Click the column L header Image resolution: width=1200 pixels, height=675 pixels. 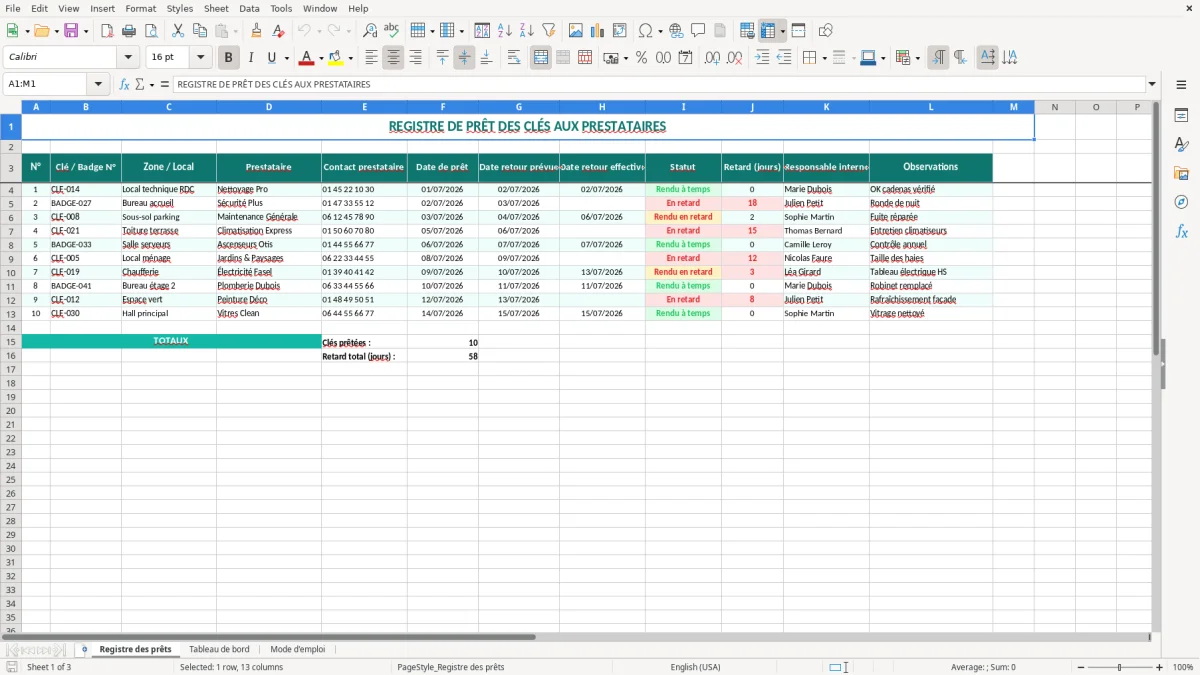coord(931,106)
